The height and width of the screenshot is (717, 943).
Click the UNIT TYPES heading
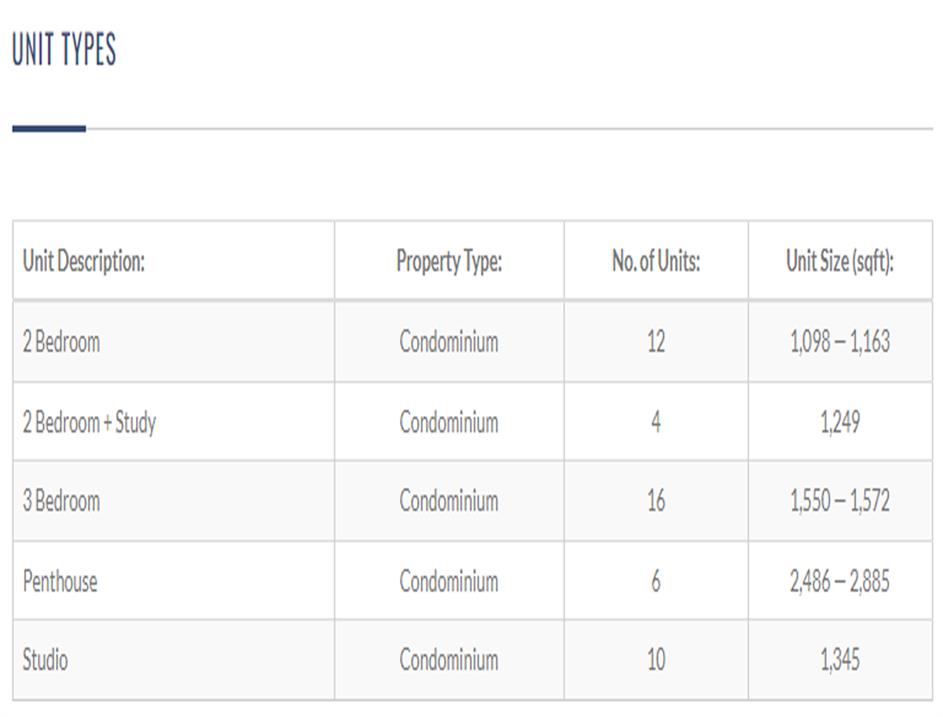point(64,50)
